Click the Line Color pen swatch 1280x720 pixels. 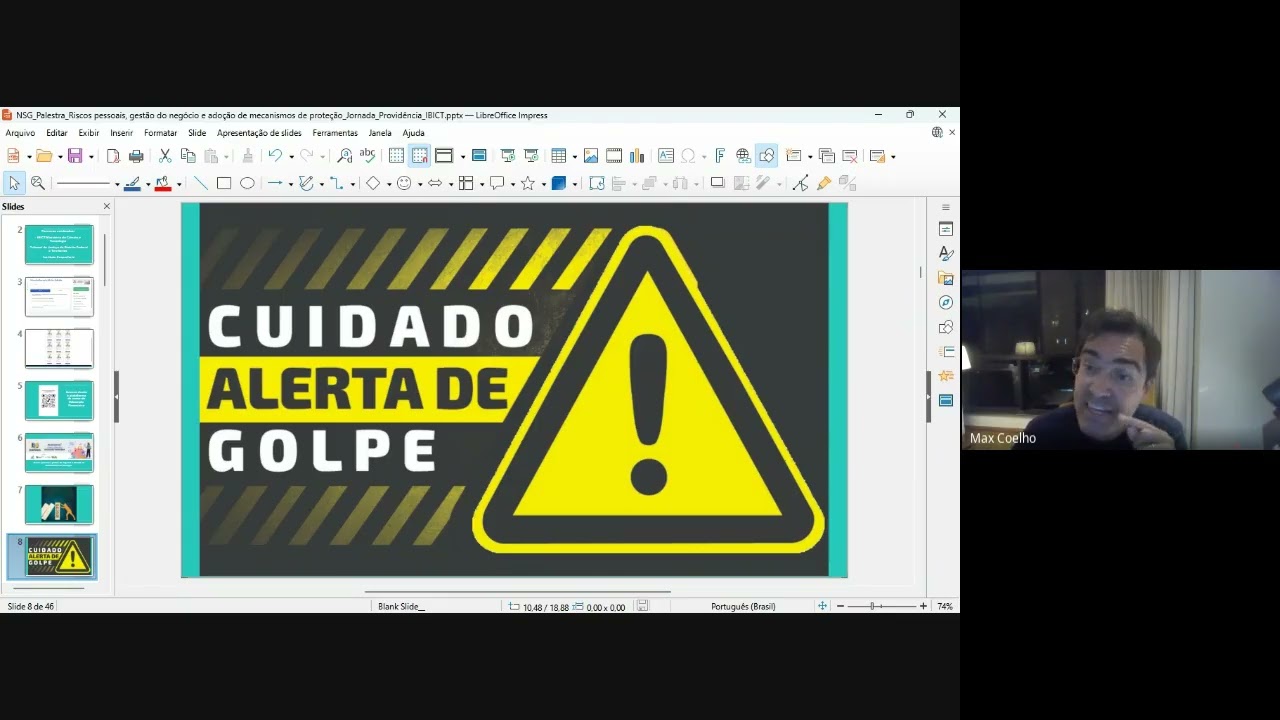point(132,183)
